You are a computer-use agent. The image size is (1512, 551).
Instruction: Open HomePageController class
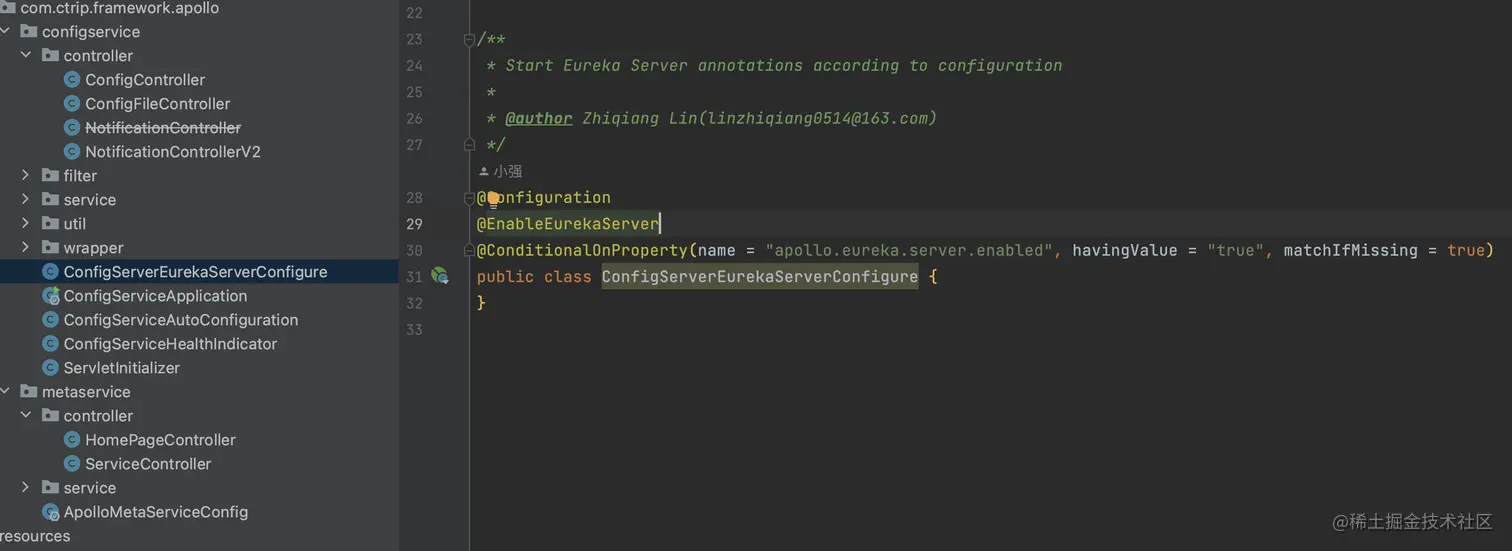click(x=160, y=440)
